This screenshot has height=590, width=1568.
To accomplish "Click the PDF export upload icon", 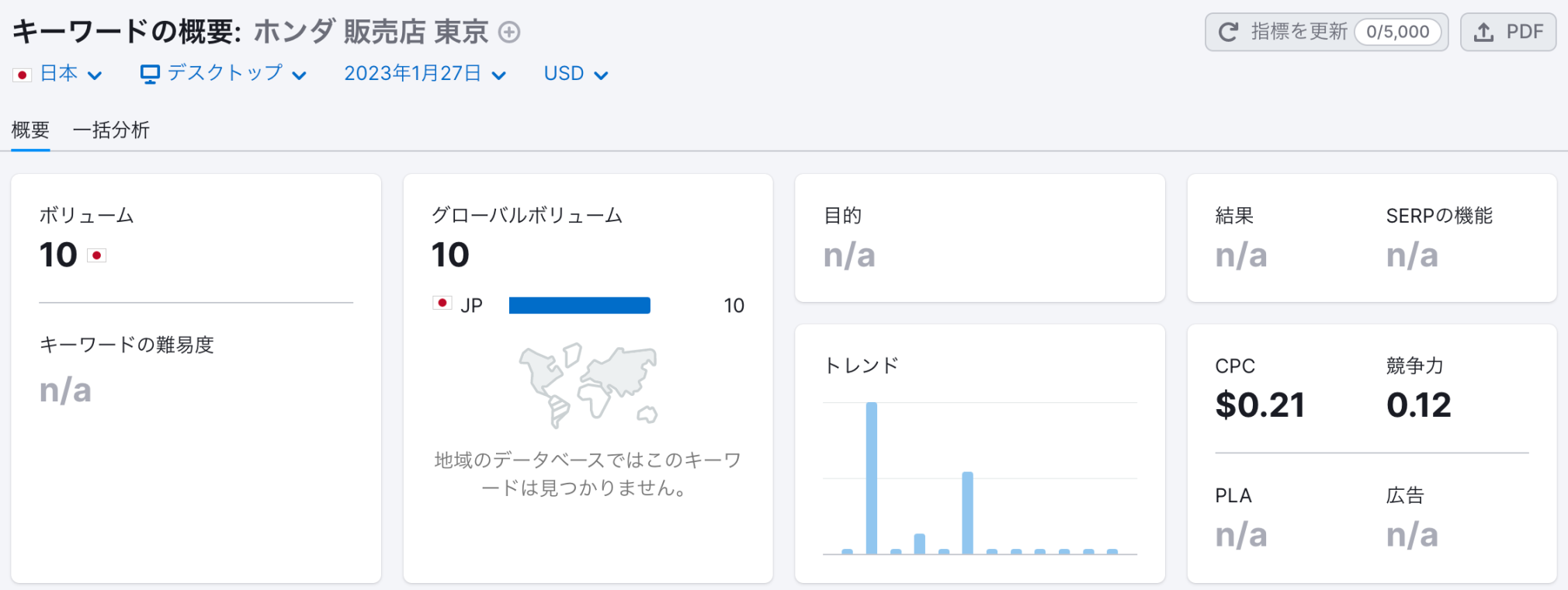I will click(x=1483, y=32).
